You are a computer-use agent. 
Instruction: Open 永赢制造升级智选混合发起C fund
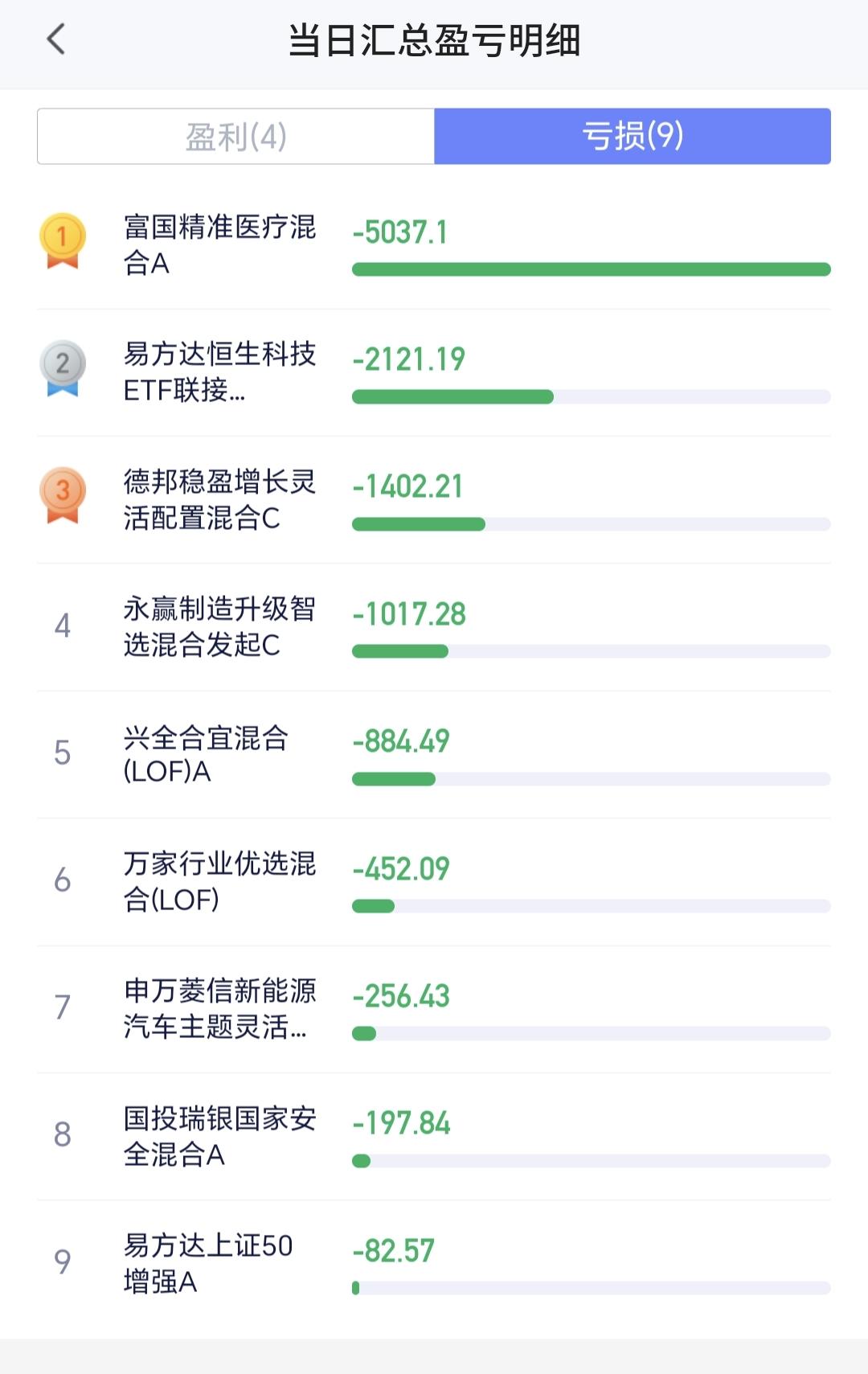click(434, 627)
